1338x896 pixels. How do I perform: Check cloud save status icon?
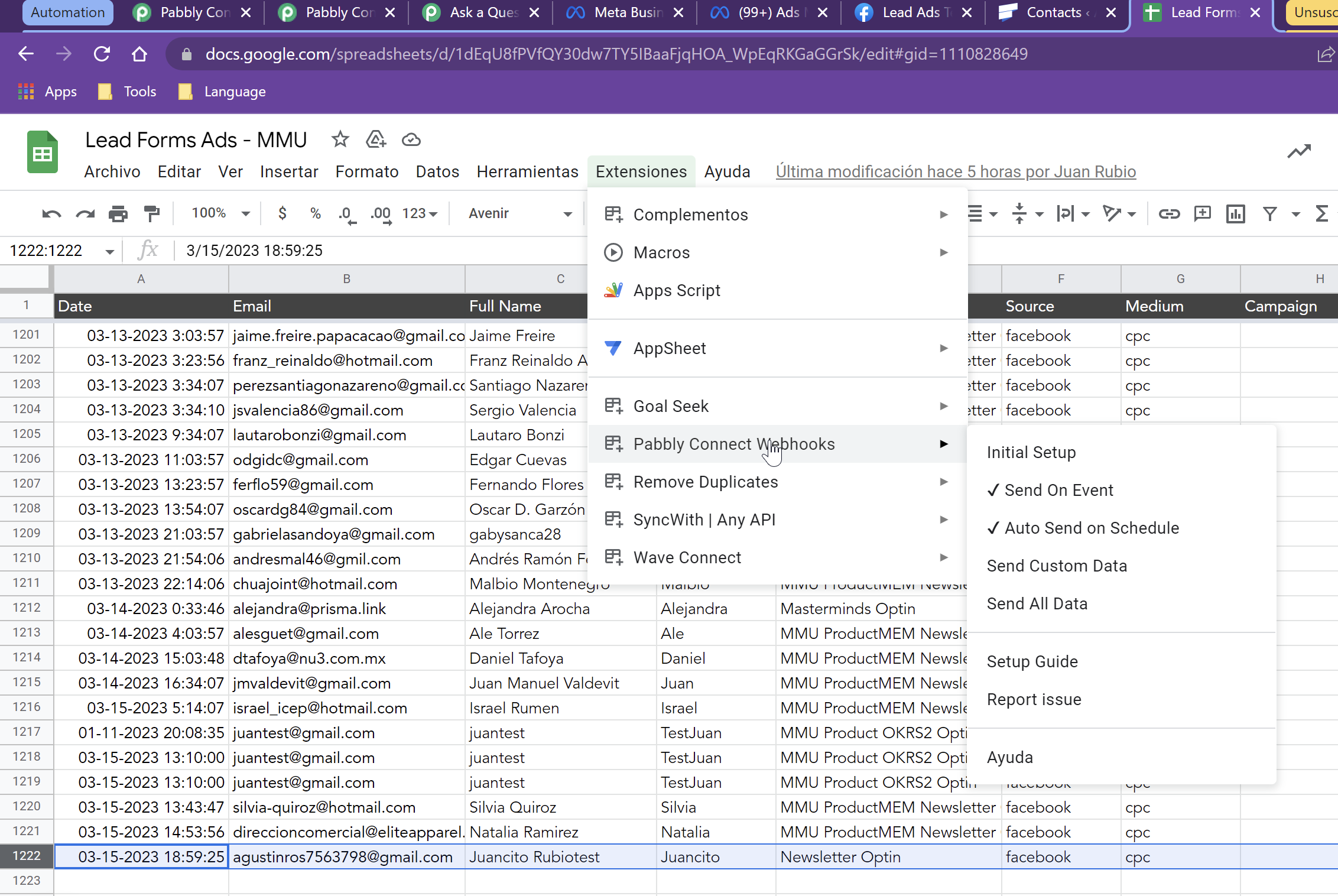pos(411,140)
